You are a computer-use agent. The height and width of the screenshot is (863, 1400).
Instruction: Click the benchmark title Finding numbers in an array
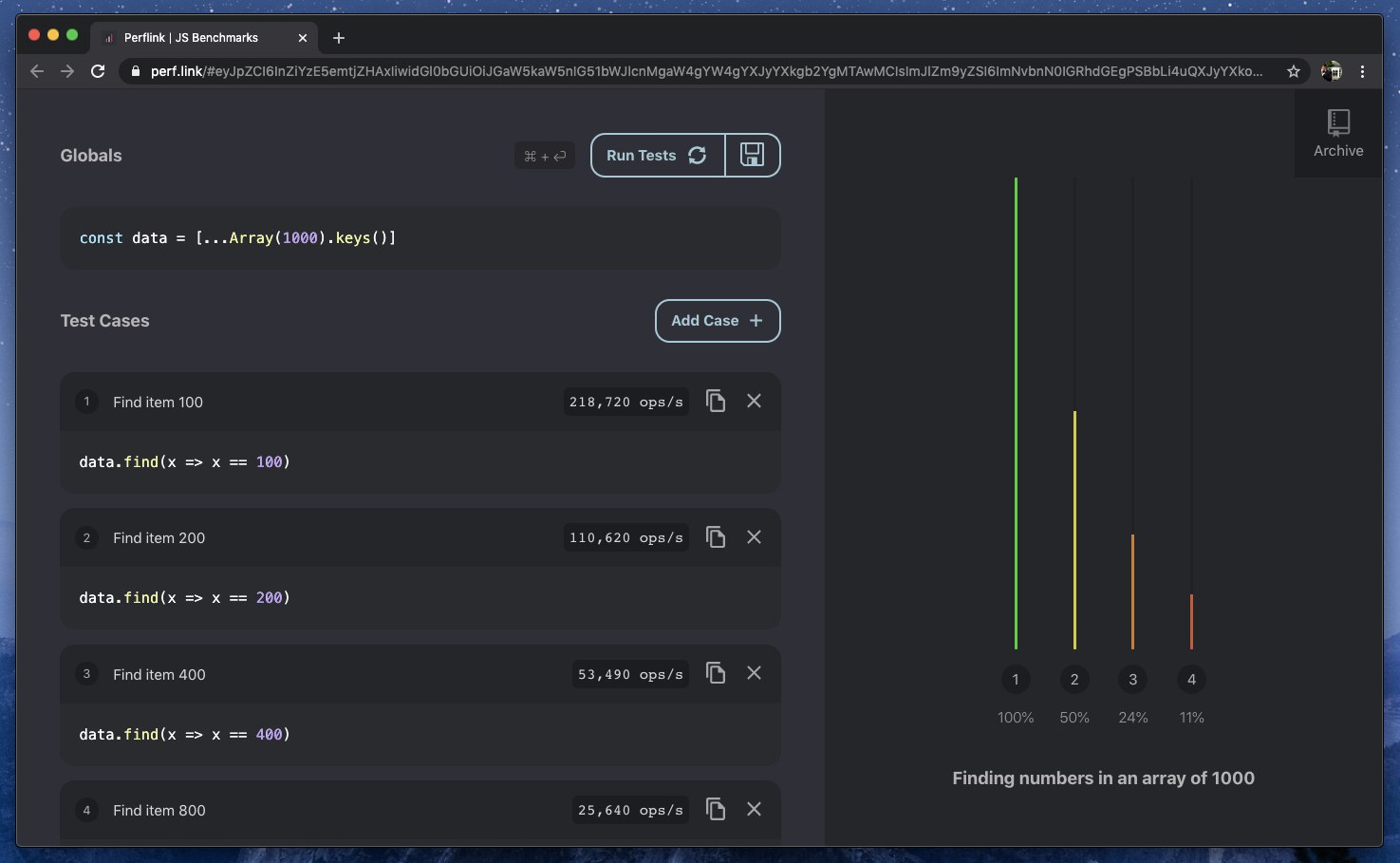1103,779
